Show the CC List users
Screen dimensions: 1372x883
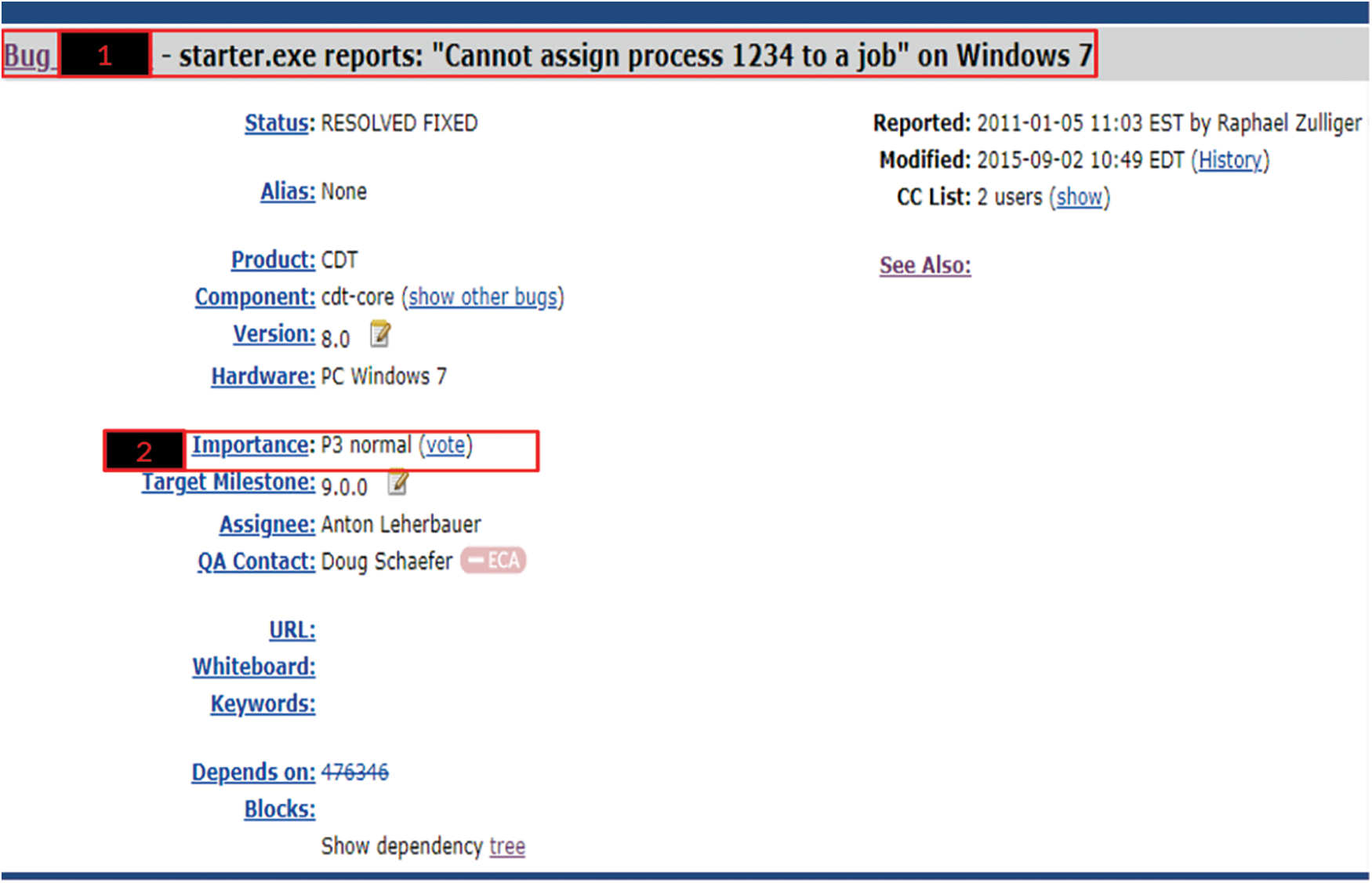(x=1079, y=197)
